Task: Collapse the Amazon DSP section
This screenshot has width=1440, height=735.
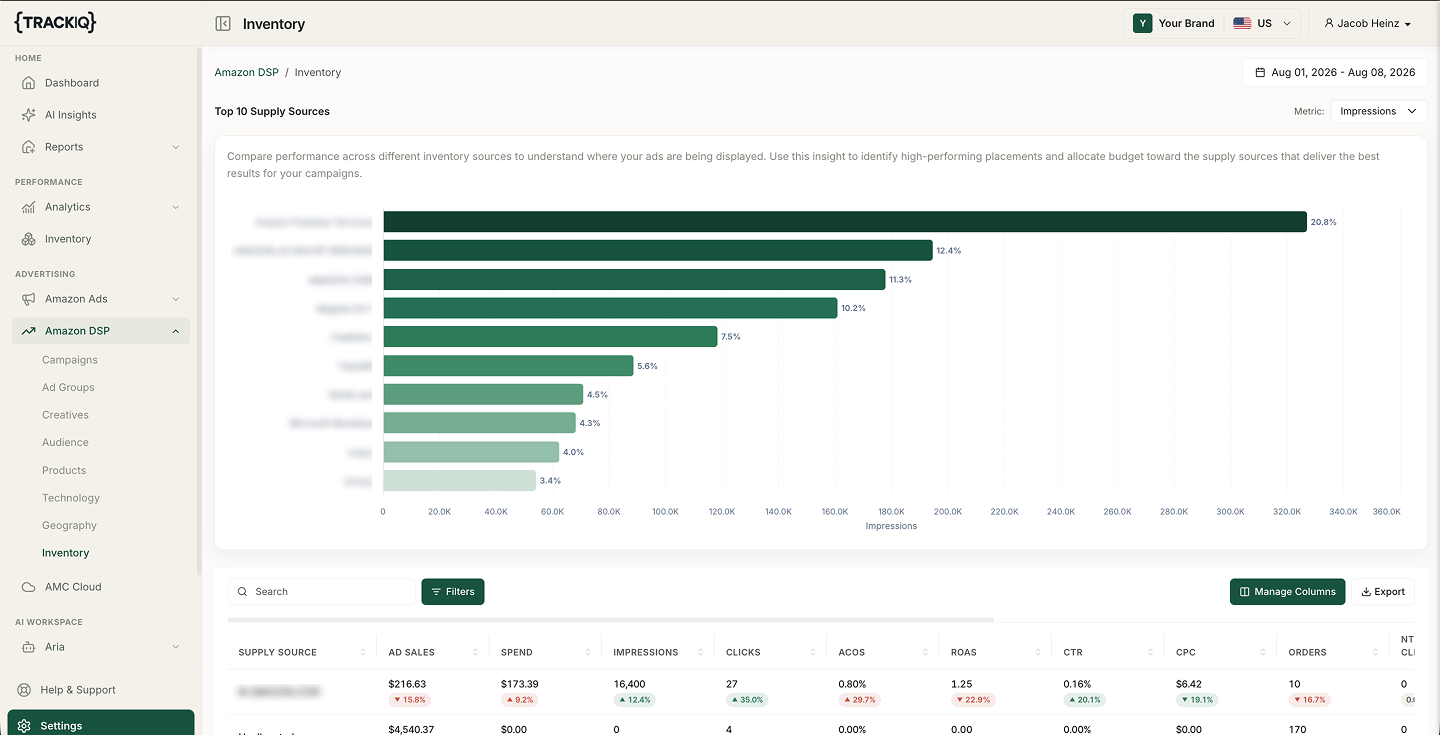Action: coord(176,331)
